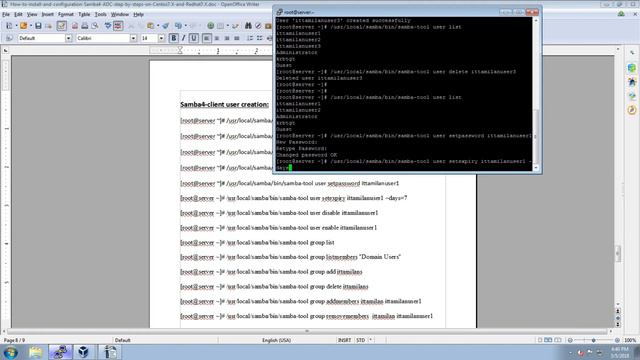This screenshot has height=360, width=640.
Task: Toggle Italic formatting
Action: pyautogui.click(x=183, y=38)
